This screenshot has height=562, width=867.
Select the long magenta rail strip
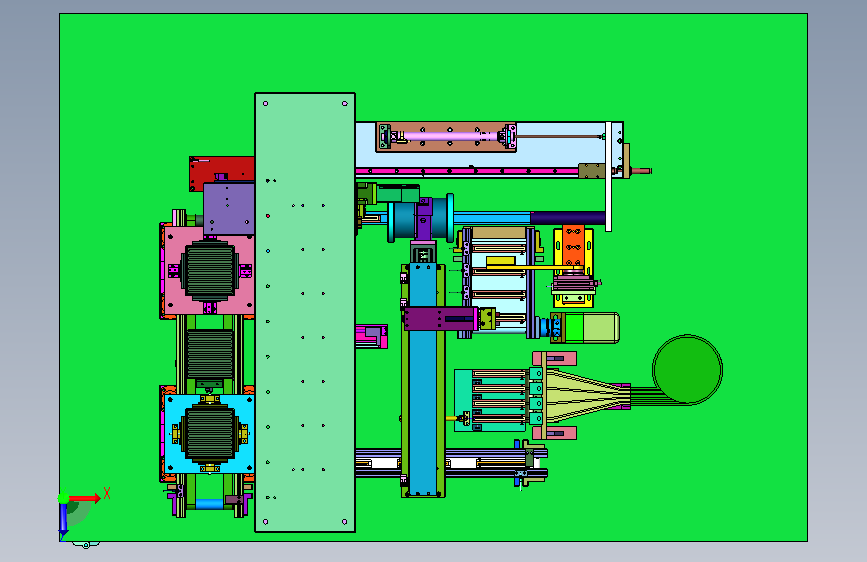467,171
